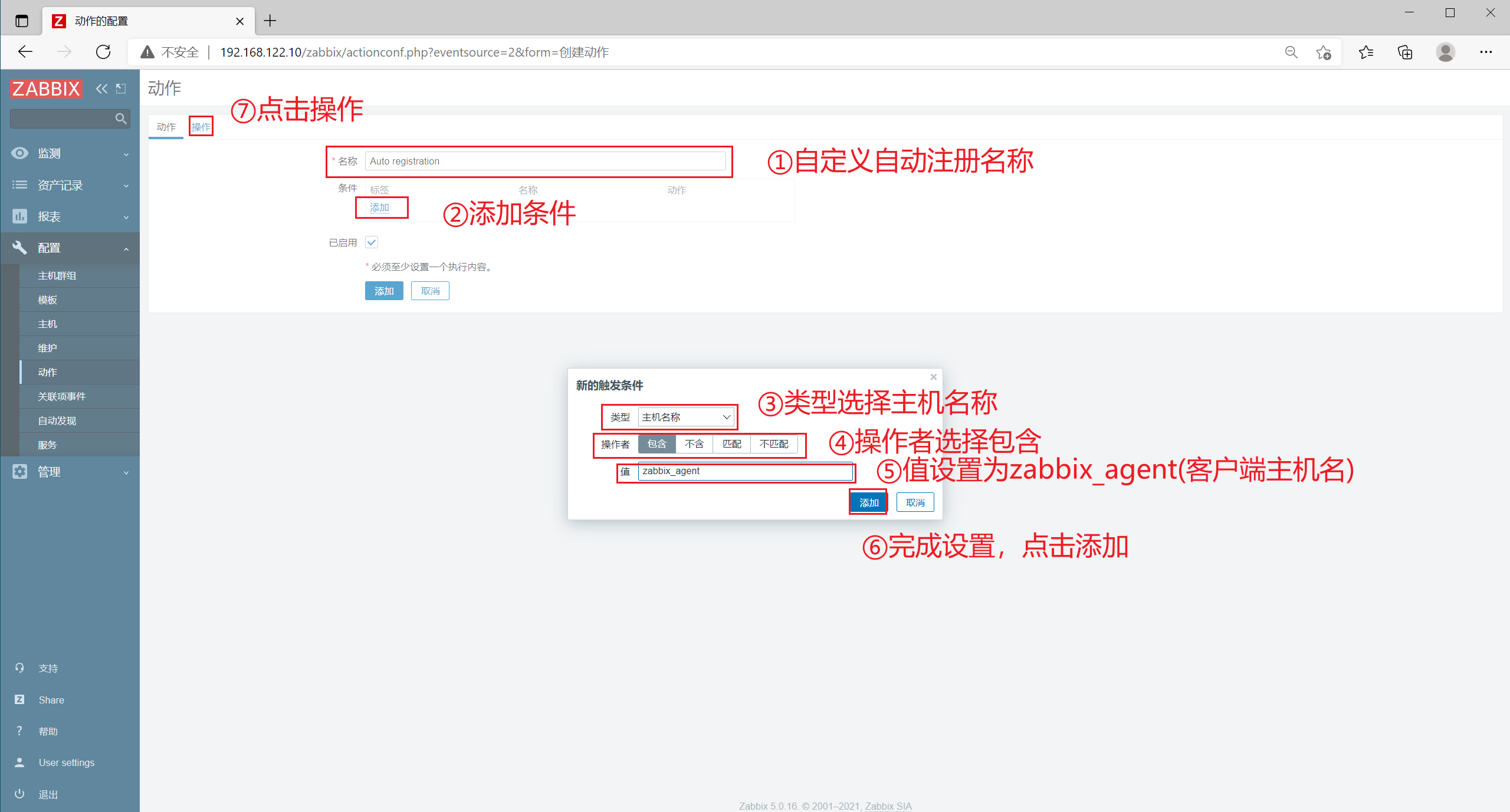This screenshot has height=812, width=1510.
Task: Open the browser favorites list icon
Action: tap(1366, 52)
